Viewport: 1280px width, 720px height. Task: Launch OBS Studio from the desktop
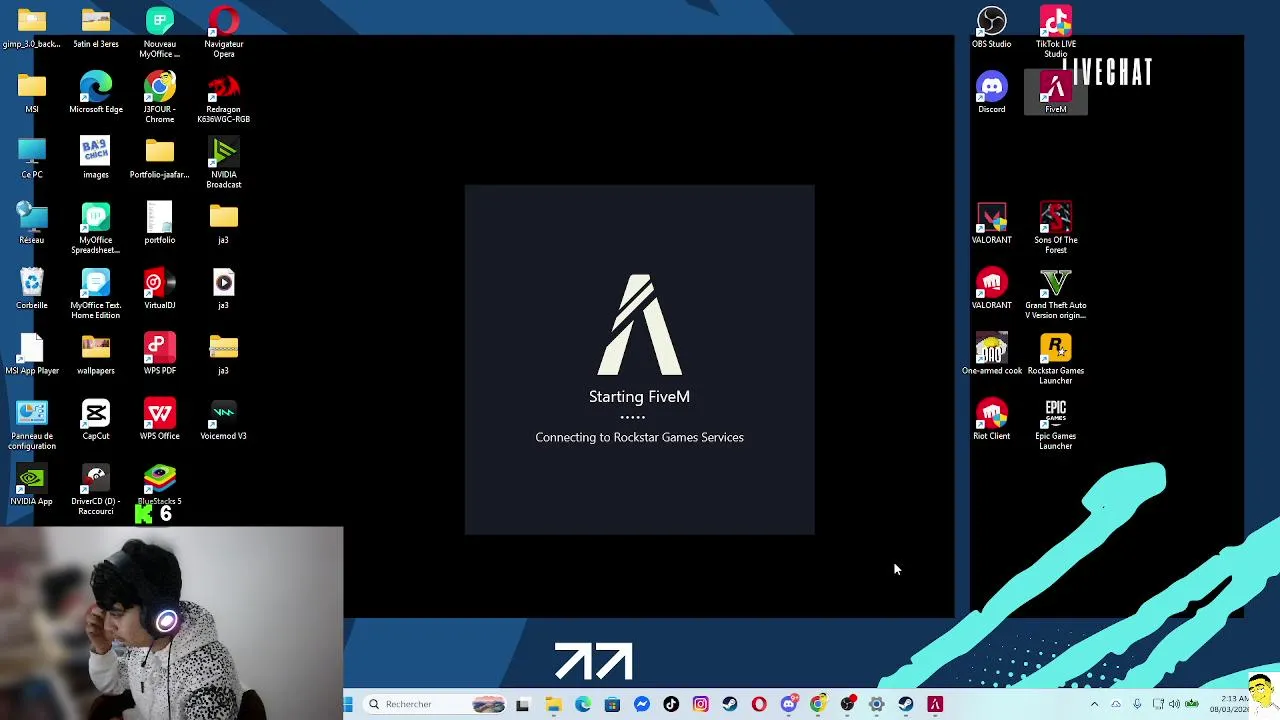tap(991, 27)
